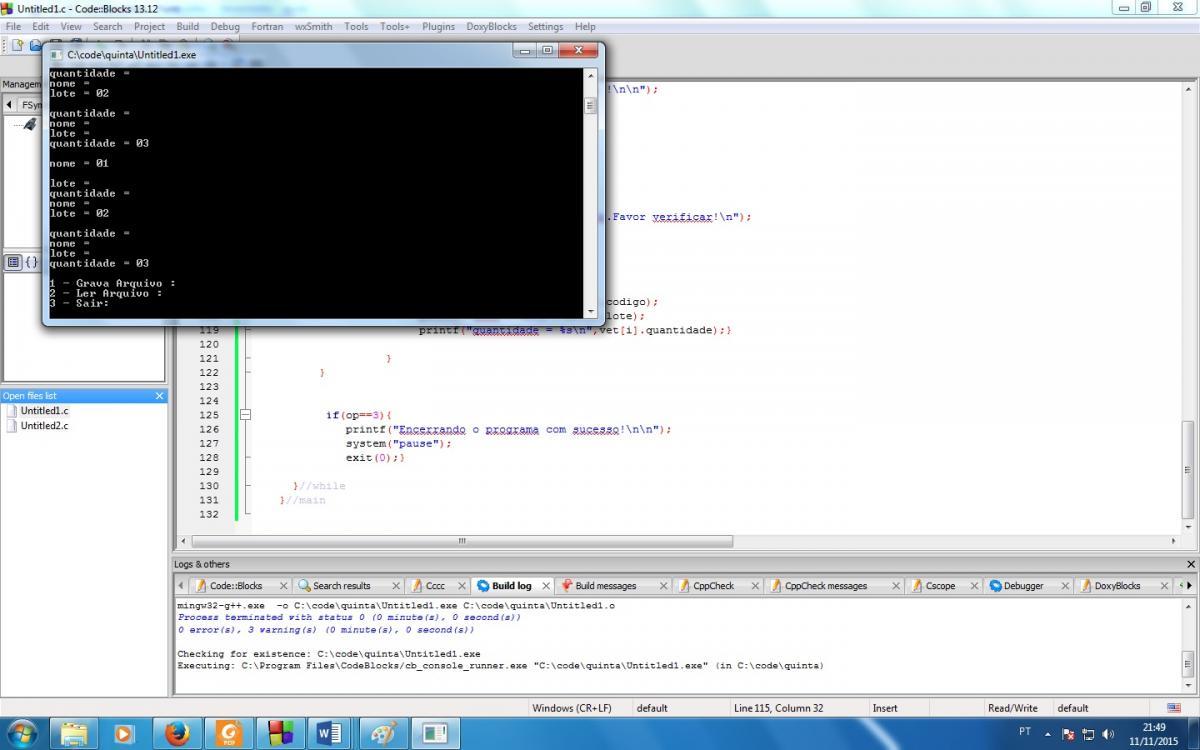Switch to Code::Blocks via its taskbar icon
Screen dimensions: 1200x750
click(x=280, y=733)
